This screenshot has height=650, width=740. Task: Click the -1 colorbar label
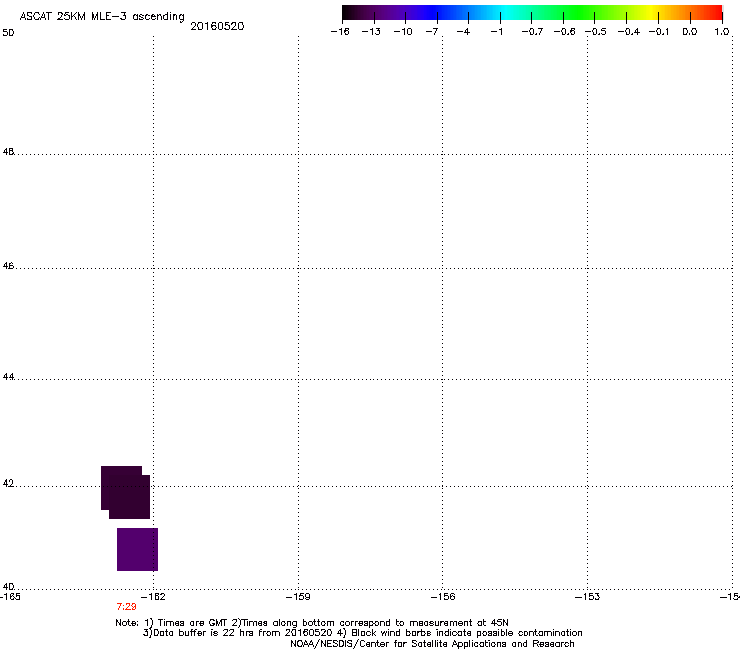(x=496, y=32)
